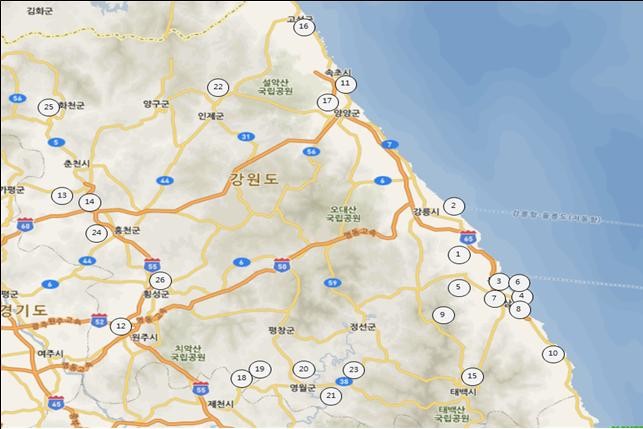Click the 오대산 국립공원 label
This screenshot has height=429, width=643.
pyautogui.click(x=344, y=214)
